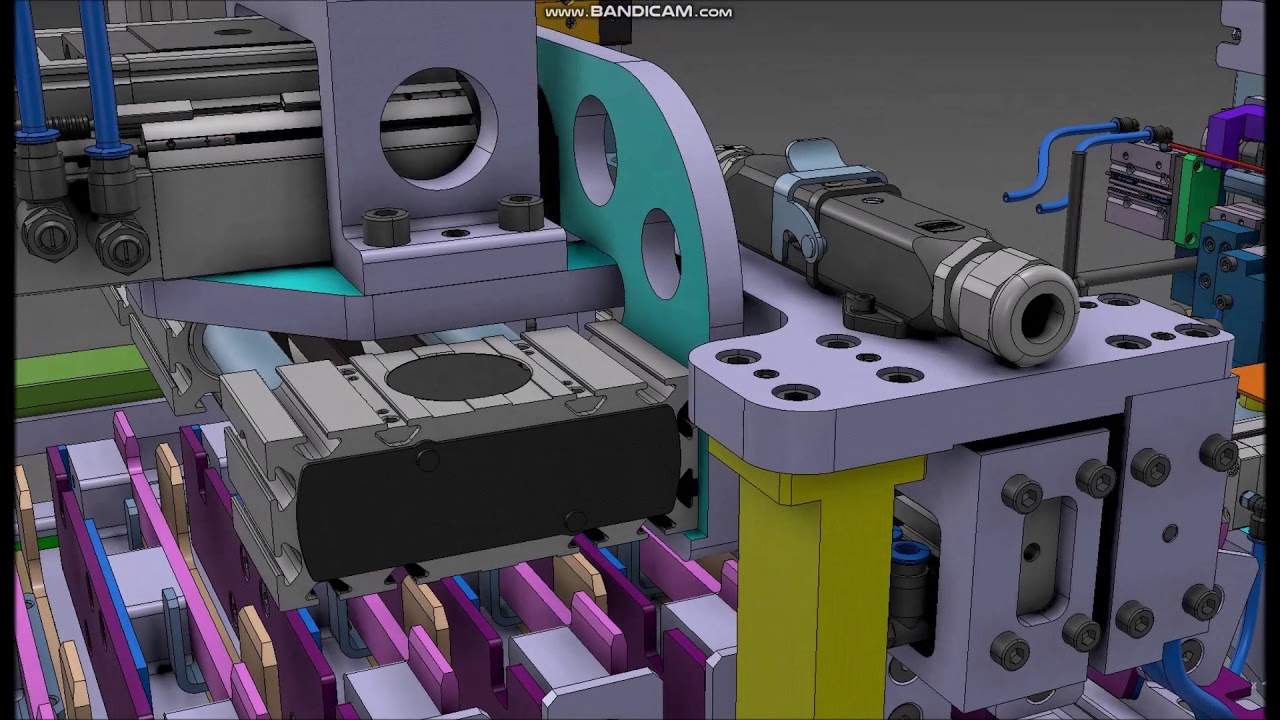Click the right cap screw on bracket base

(520, 212)
